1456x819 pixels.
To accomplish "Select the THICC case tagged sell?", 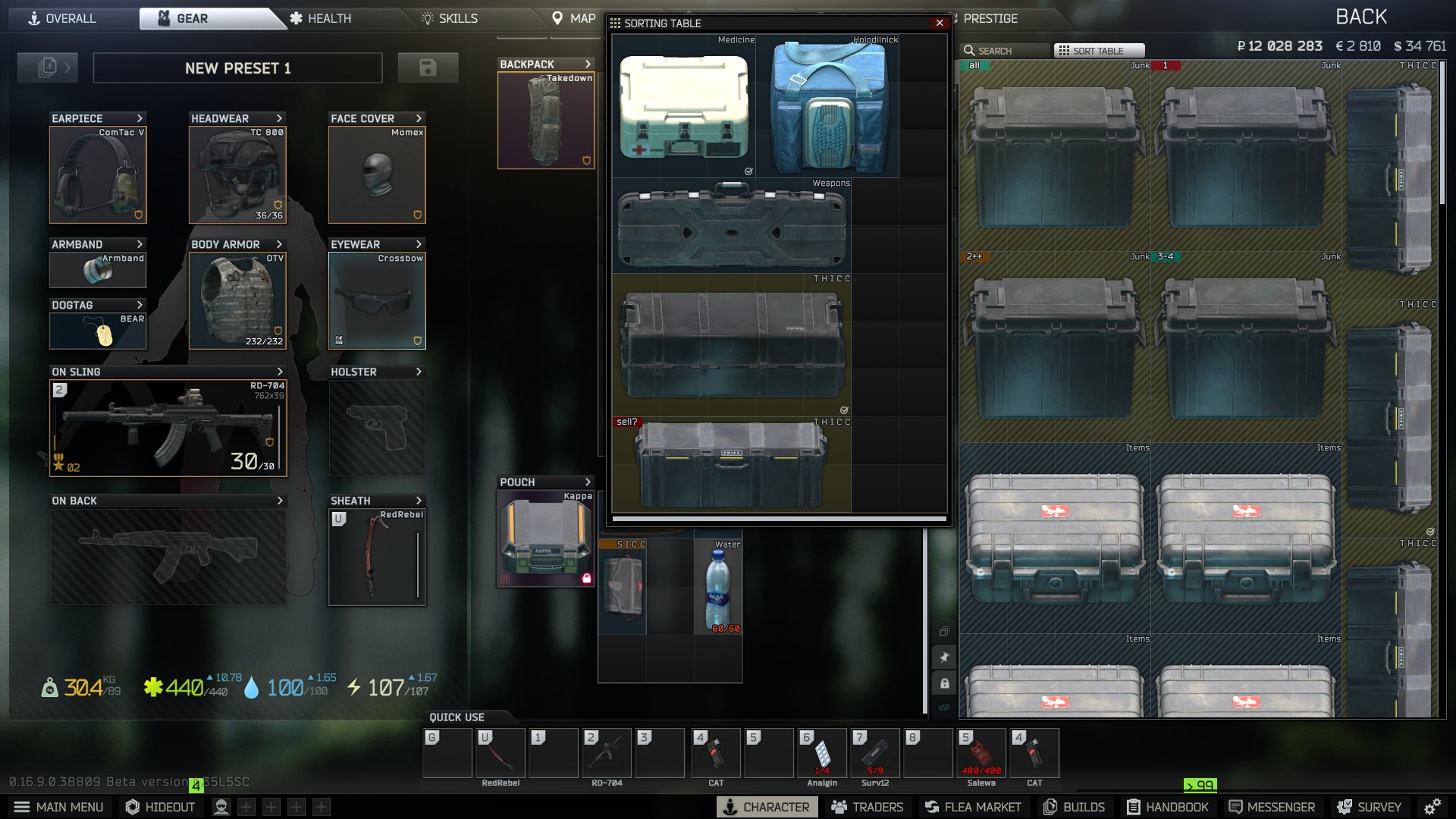I will click(x=732, y=464).
